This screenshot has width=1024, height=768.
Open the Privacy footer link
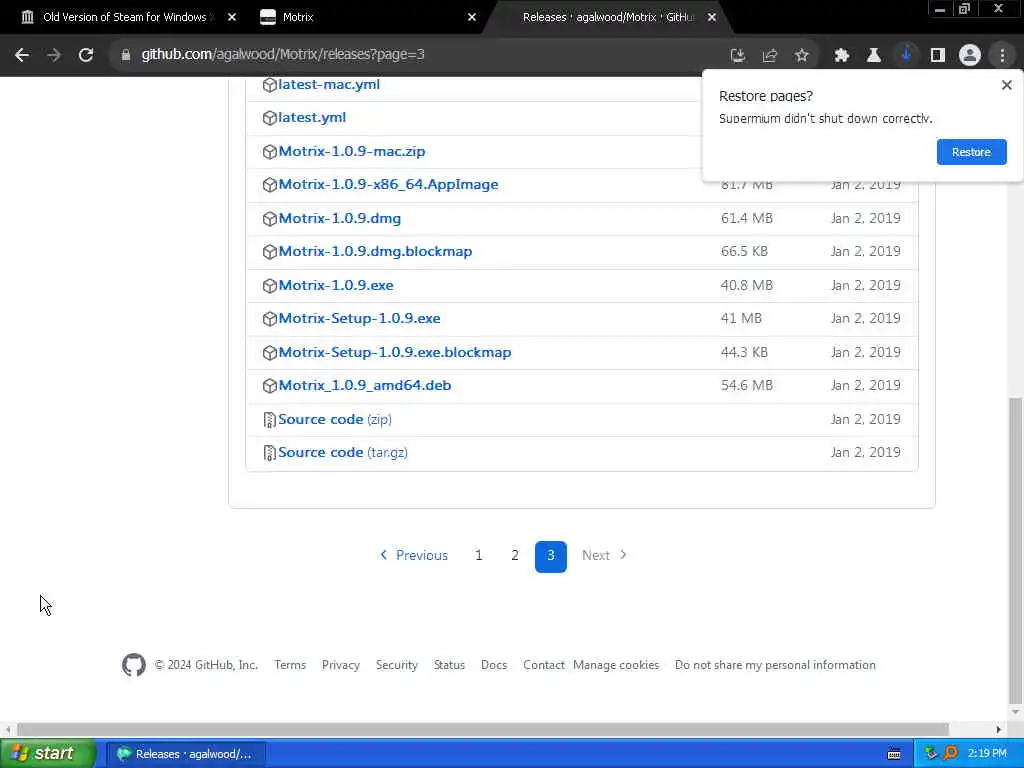click(x=341, y=665)
